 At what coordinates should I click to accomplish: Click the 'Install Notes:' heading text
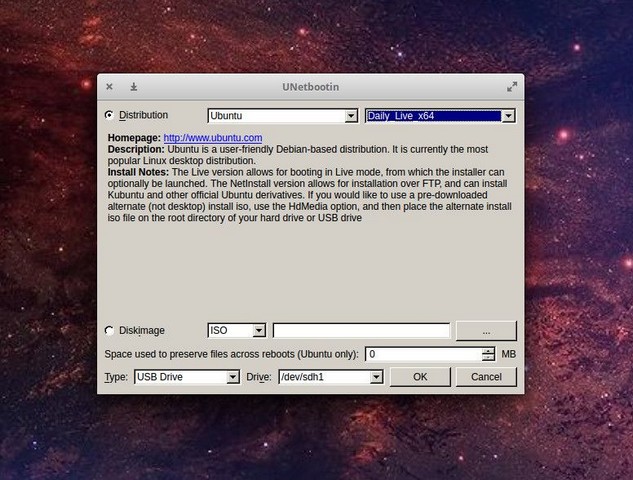pyautogui.click(x=138, y=172)
